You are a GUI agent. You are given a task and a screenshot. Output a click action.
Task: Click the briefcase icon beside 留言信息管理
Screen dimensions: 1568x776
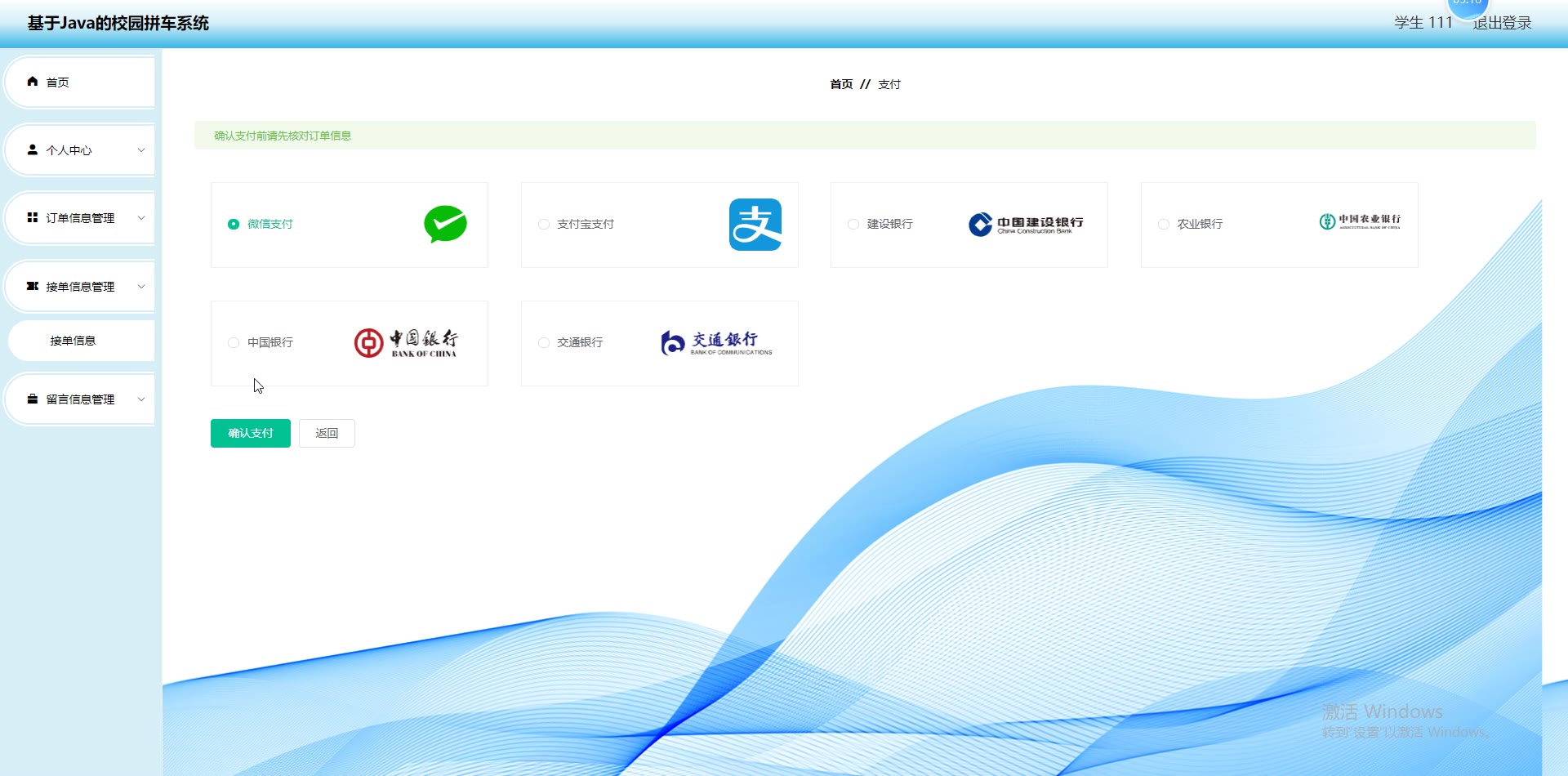coord(33,399)
